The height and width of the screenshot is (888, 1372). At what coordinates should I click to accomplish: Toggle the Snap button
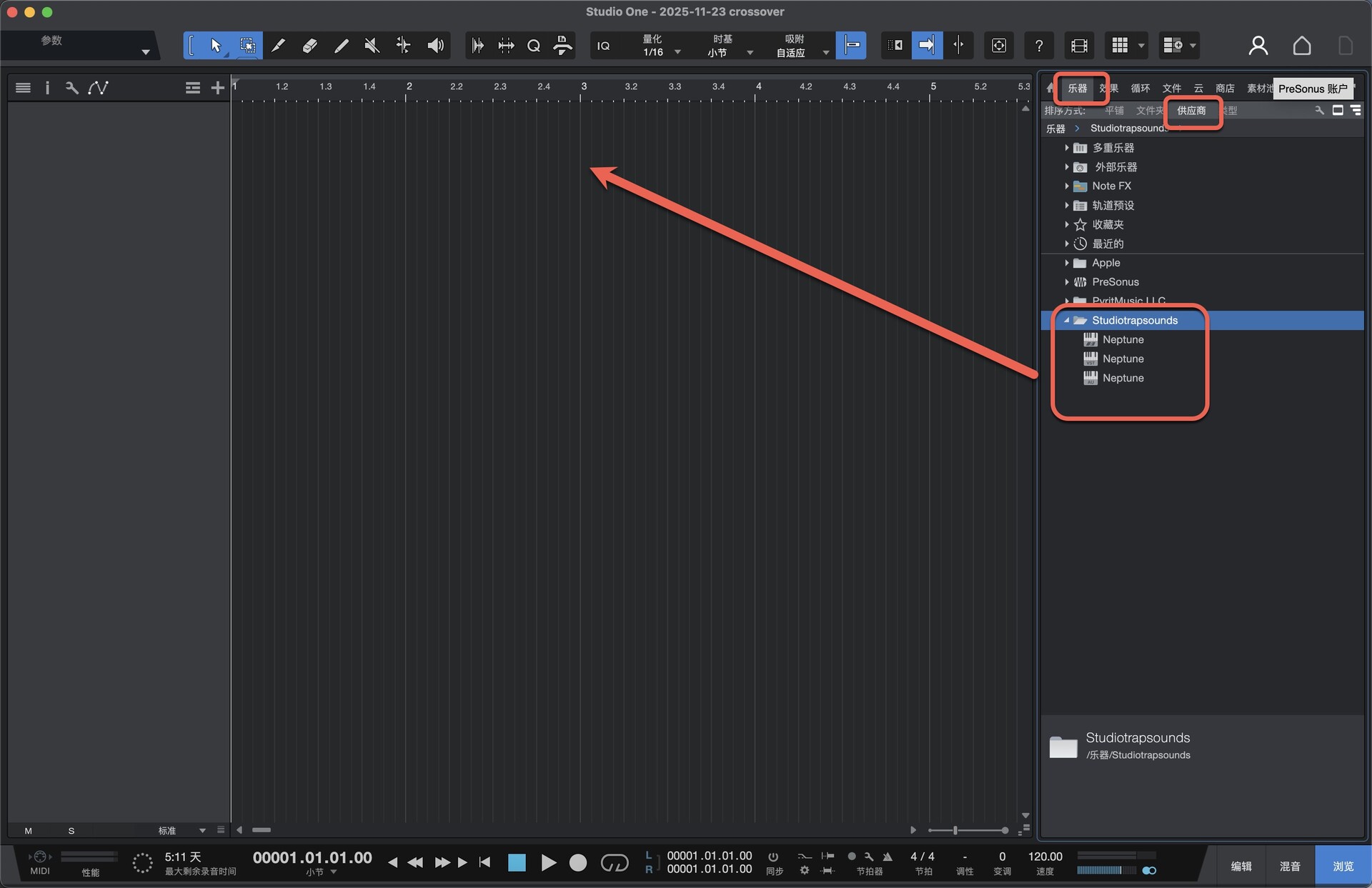[851, 46]
